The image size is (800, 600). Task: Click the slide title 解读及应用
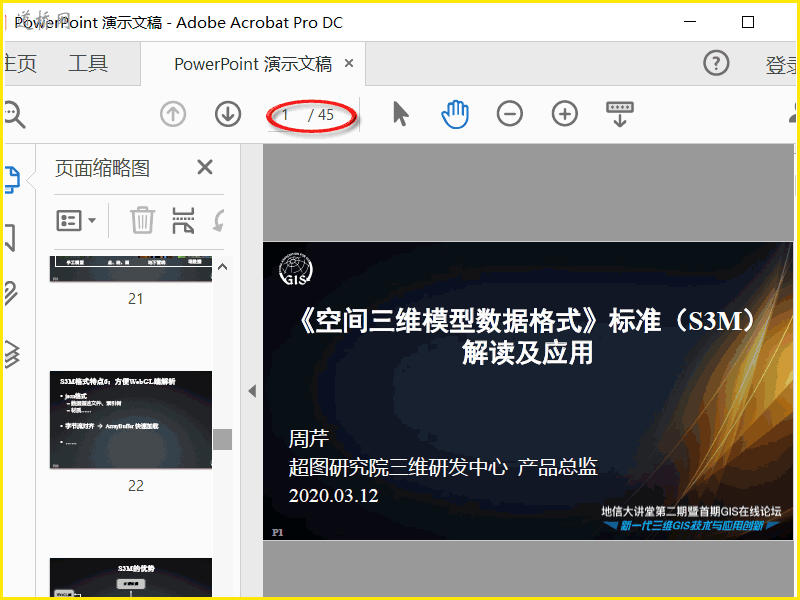[x=528, y=353]
